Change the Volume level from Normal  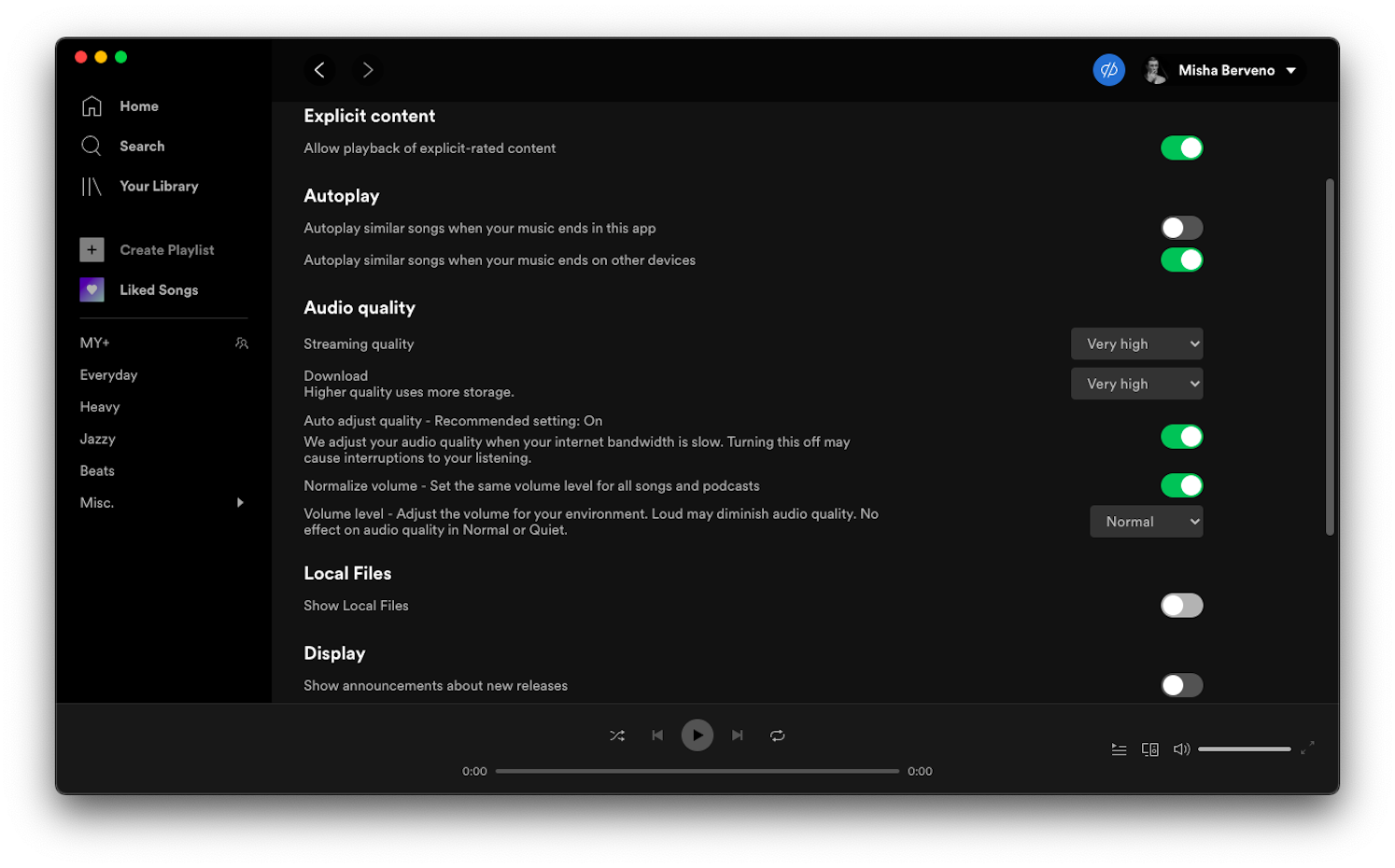click(x=1146, y=521)
